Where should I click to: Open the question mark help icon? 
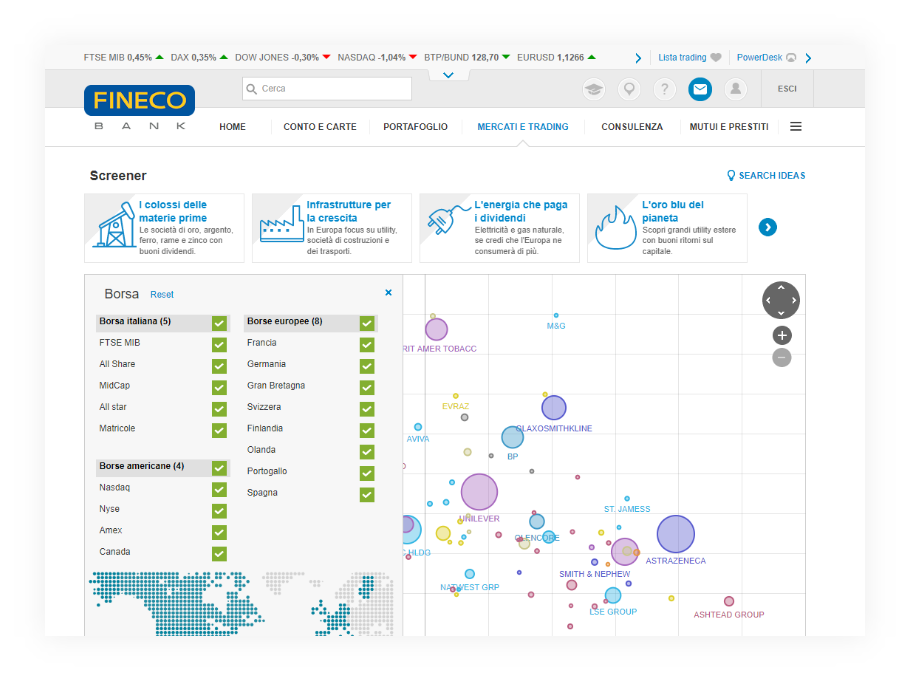(665, 89)
